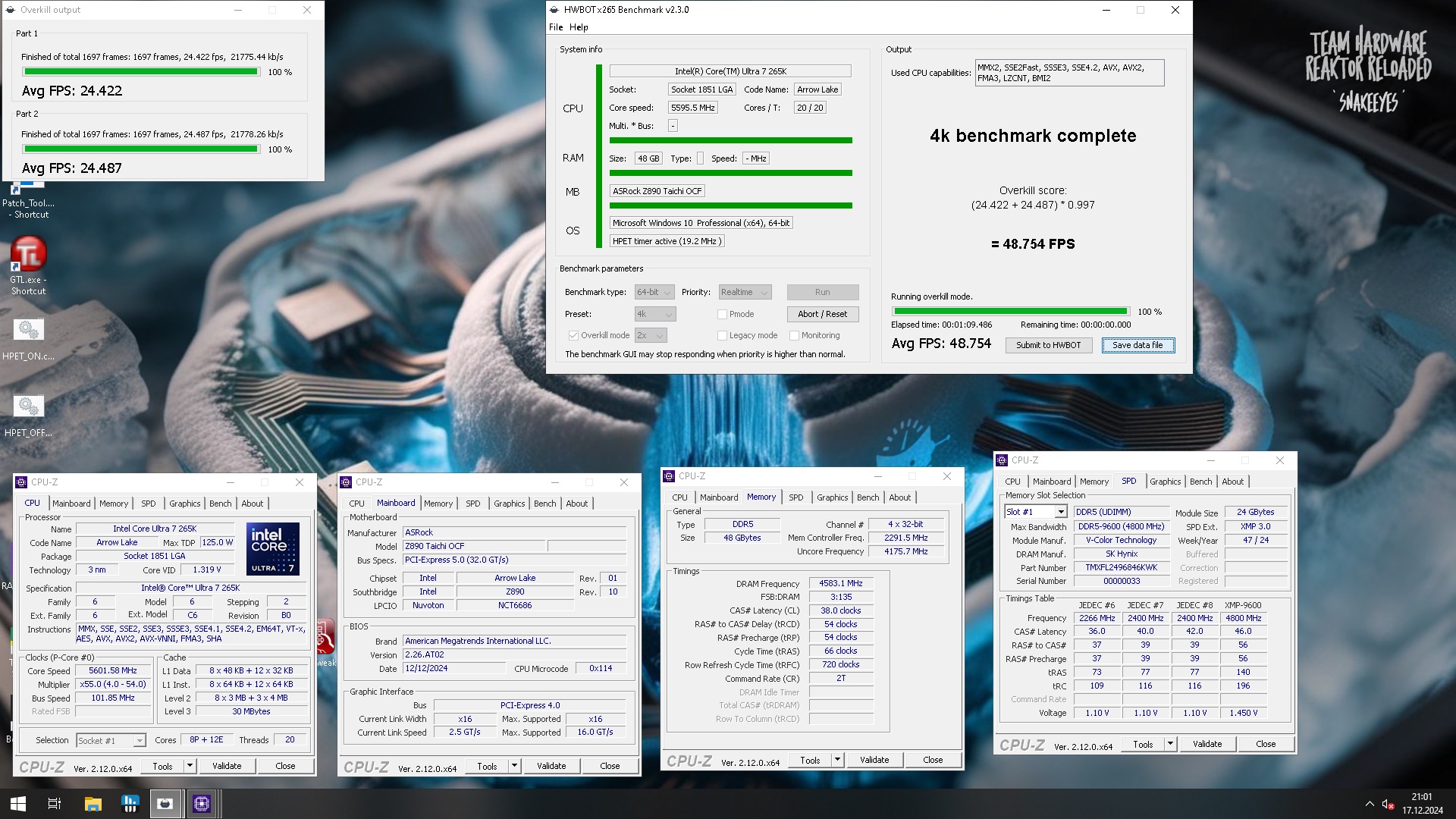Screen dimensions: 1456x819
Task: Expand Tools arrow in Memory window
Action: click(837, 760)
